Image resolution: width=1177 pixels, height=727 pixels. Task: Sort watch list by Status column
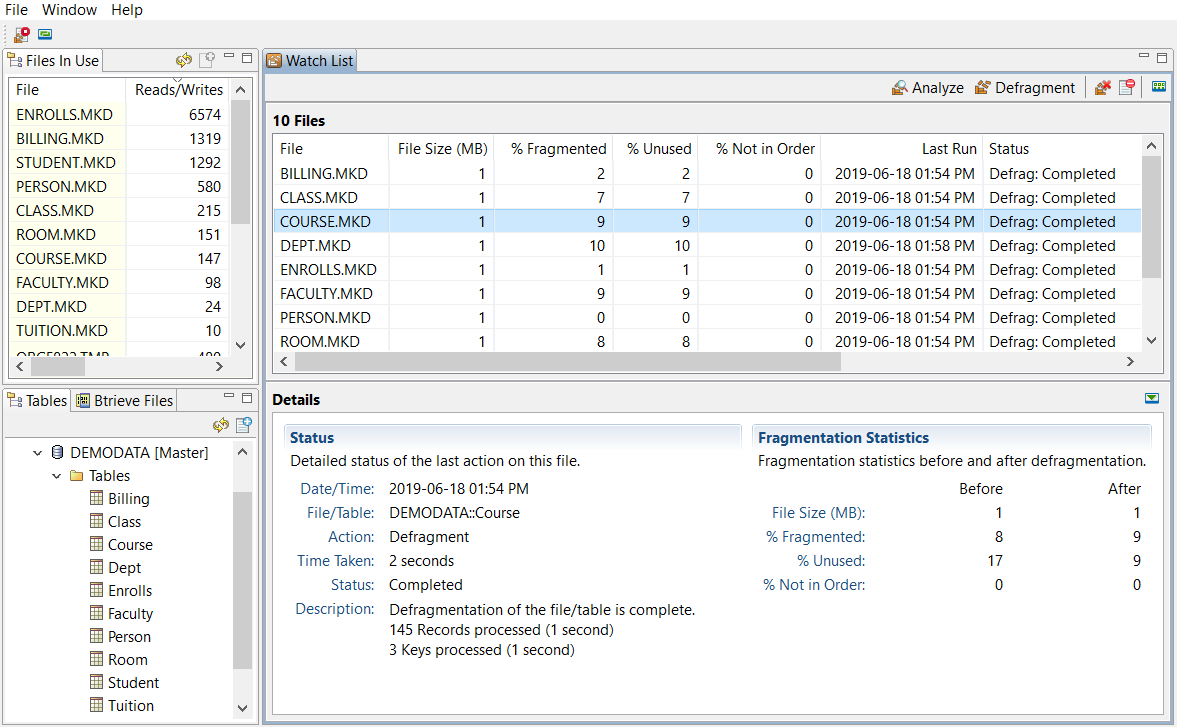coord(1061,149)
